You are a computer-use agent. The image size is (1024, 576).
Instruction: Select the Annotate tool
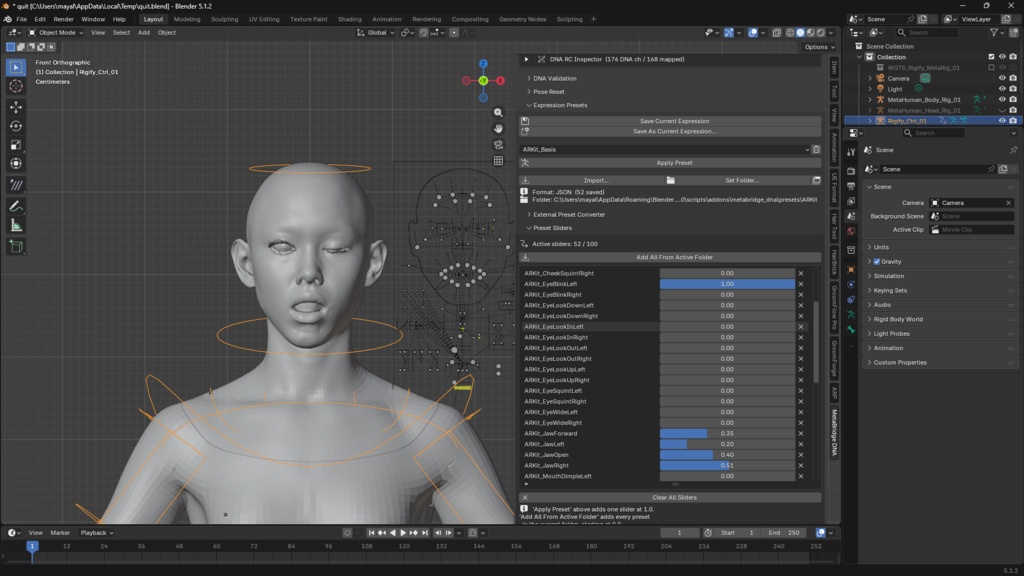point(16,206)
